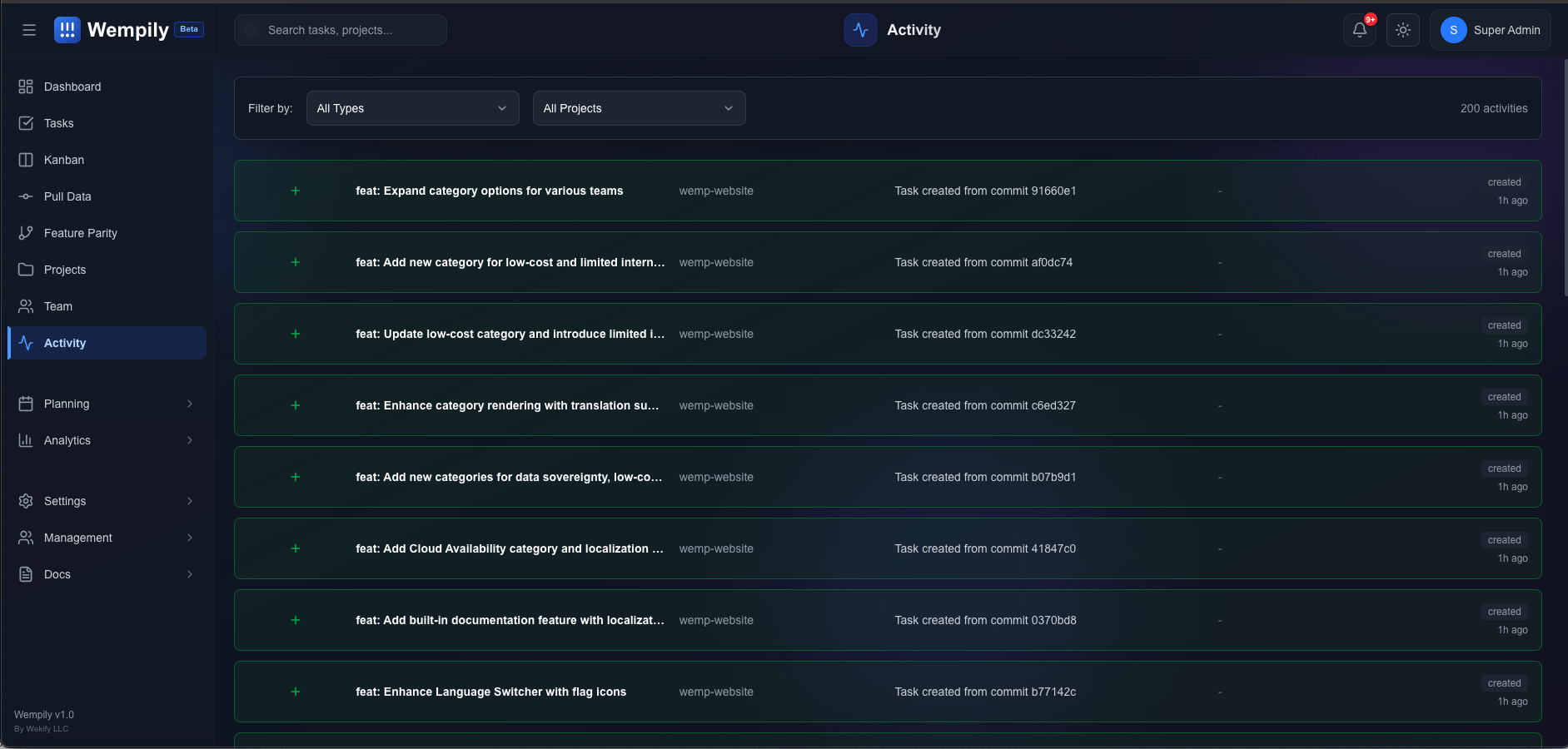This screenshot has width=1568, height=749.
Task: Select Dashboard in the sidebar menu
Action: [72, 87]
